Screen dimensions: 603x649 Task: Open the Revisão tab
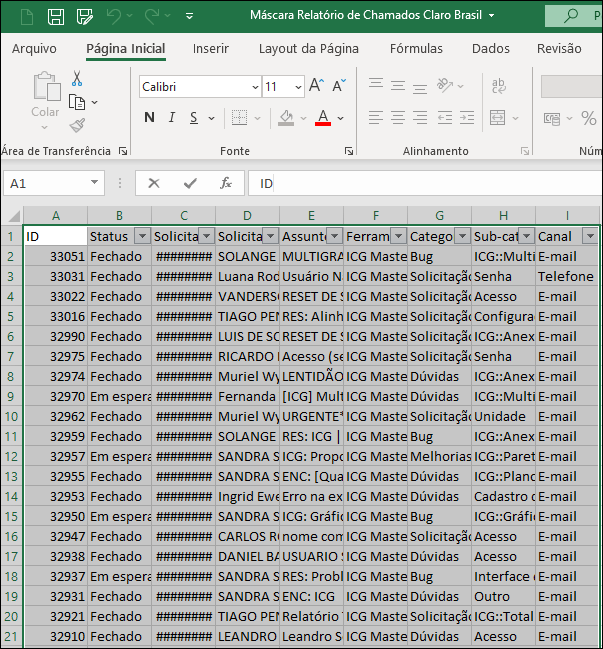click(x=559, y=48)
